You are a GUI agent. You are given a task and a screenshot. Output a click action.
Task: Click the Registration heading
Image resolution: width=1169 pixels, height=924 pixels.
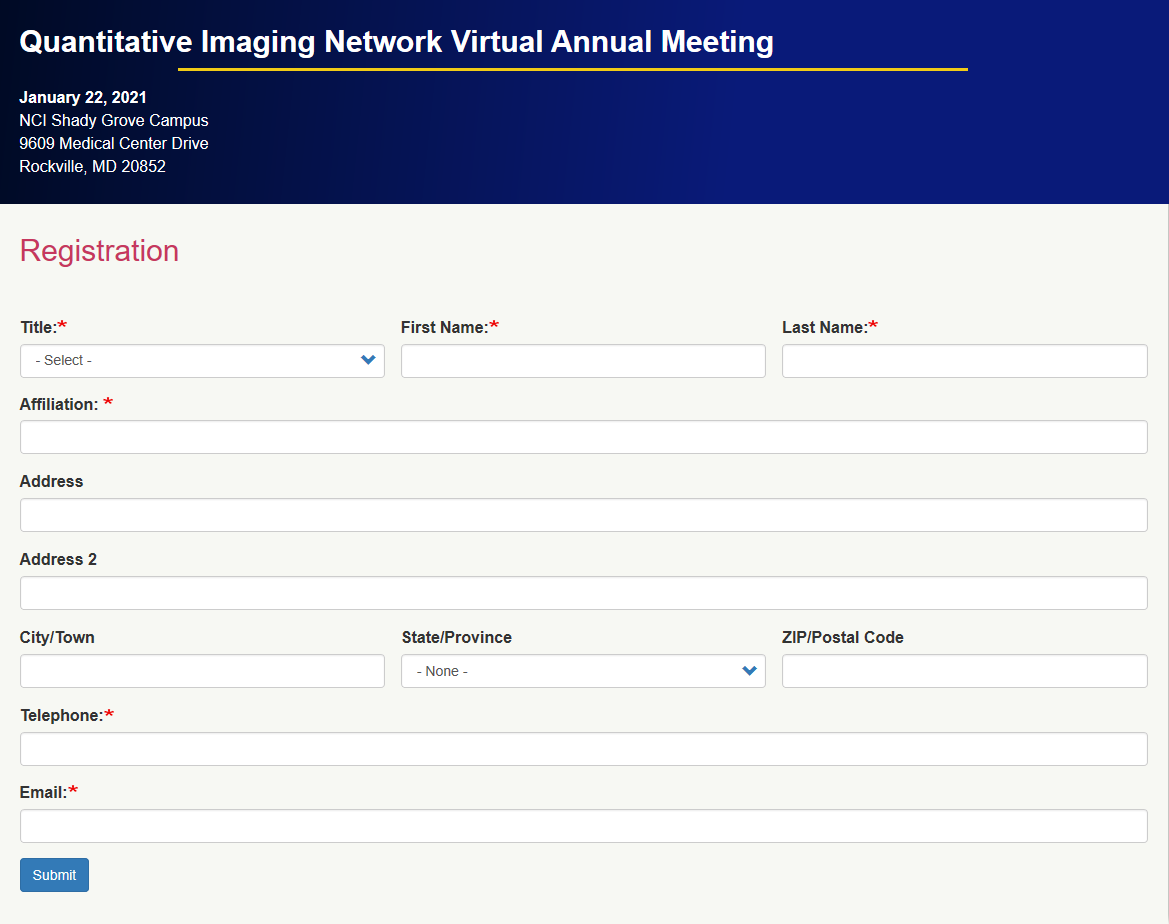tap(99, 251)
